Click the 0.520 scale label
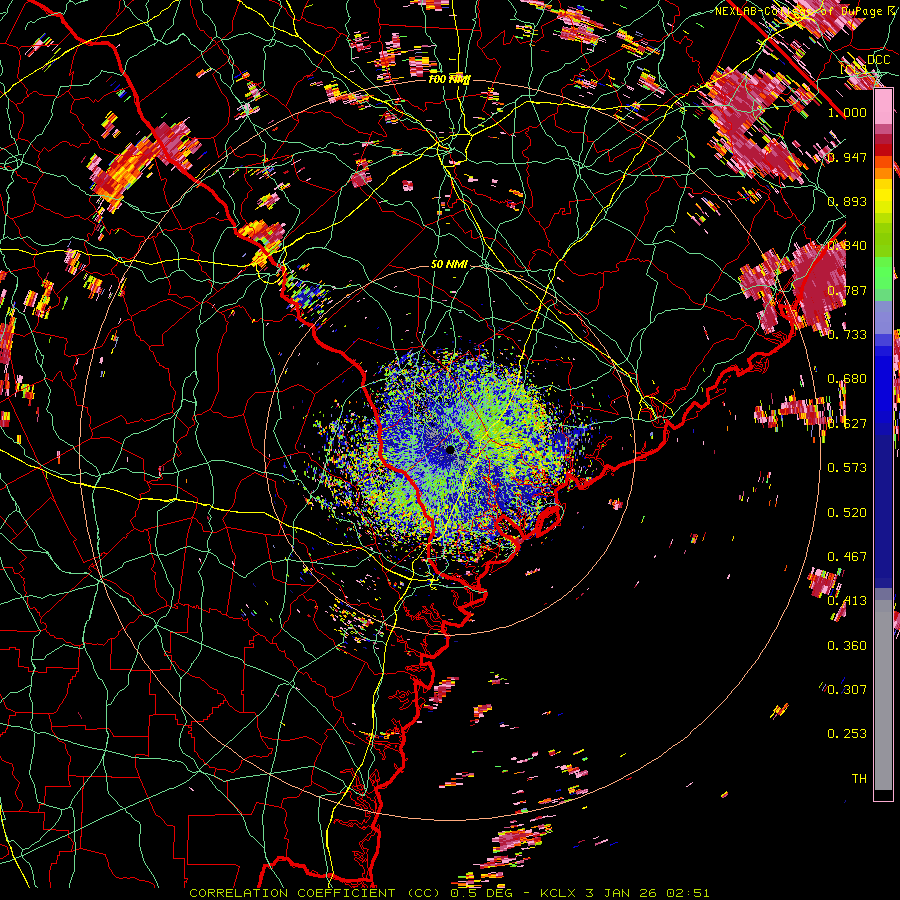The width and height of the screenshot is (900, 900). tap(847, 513)
